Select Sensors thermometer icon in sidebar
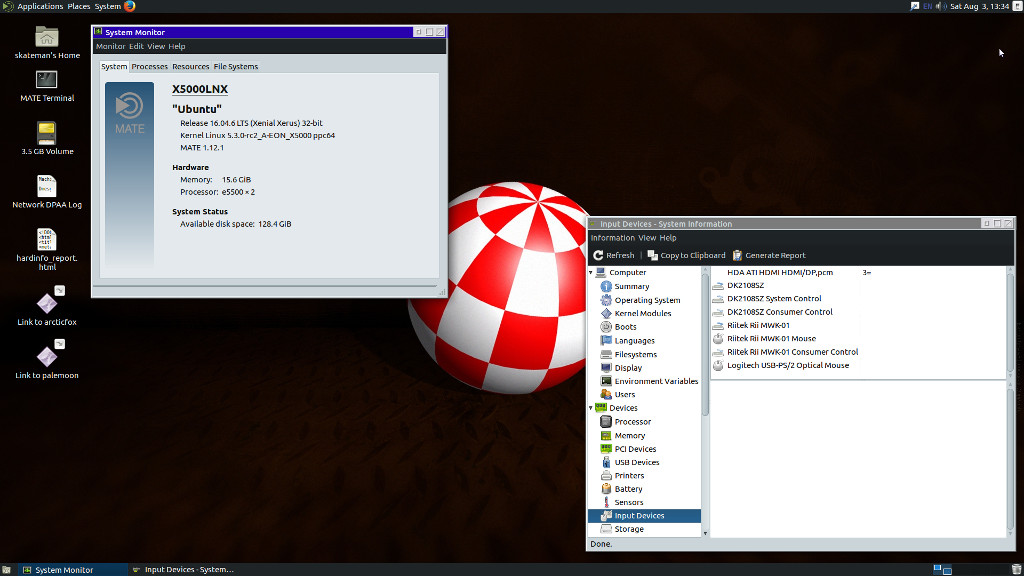 pos(606,503)
